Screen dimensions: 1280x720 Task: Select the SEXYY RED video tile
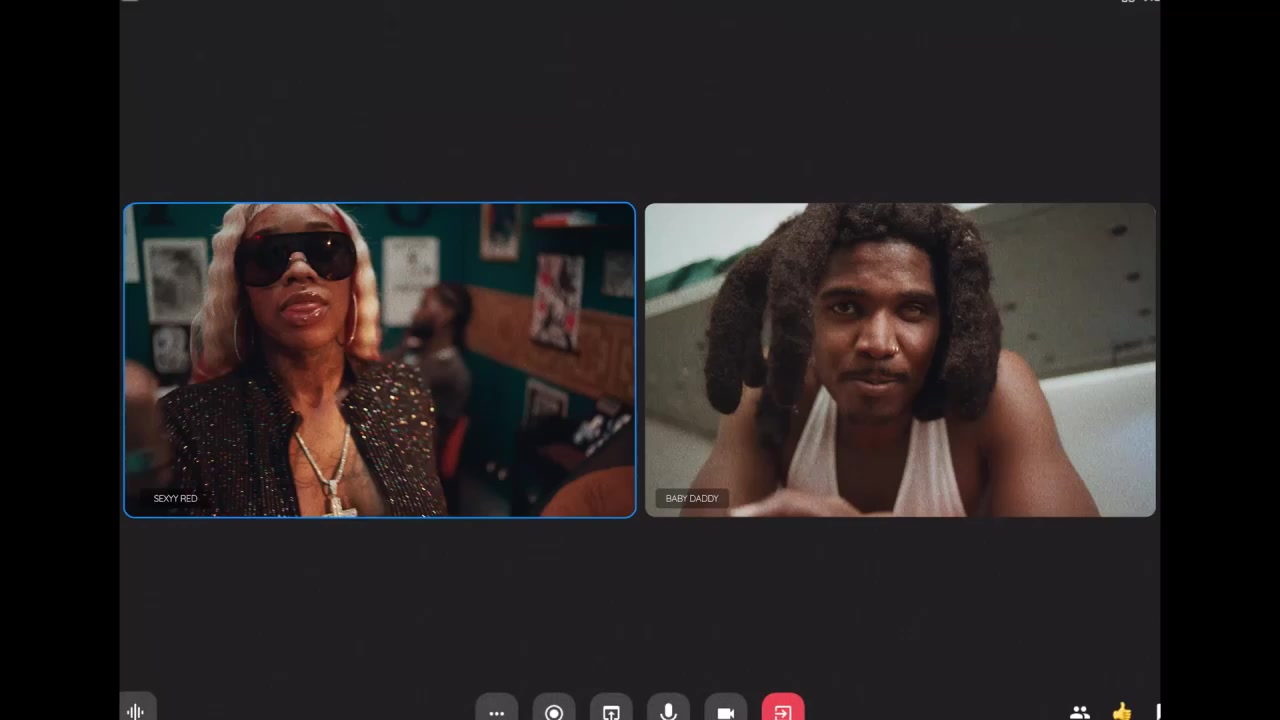(x=379, y=360)
